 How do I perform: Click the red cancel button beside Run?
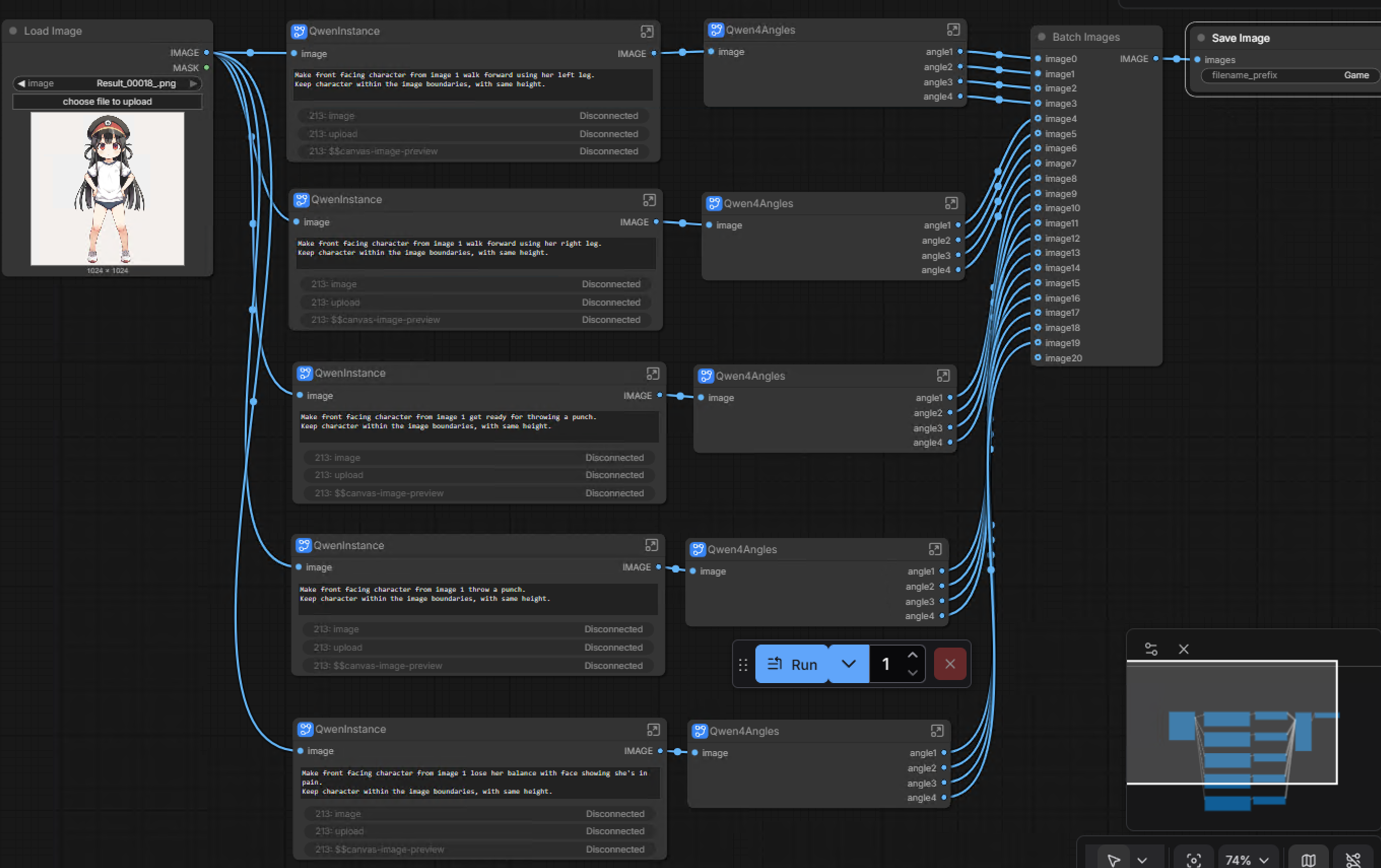(950, 664)
